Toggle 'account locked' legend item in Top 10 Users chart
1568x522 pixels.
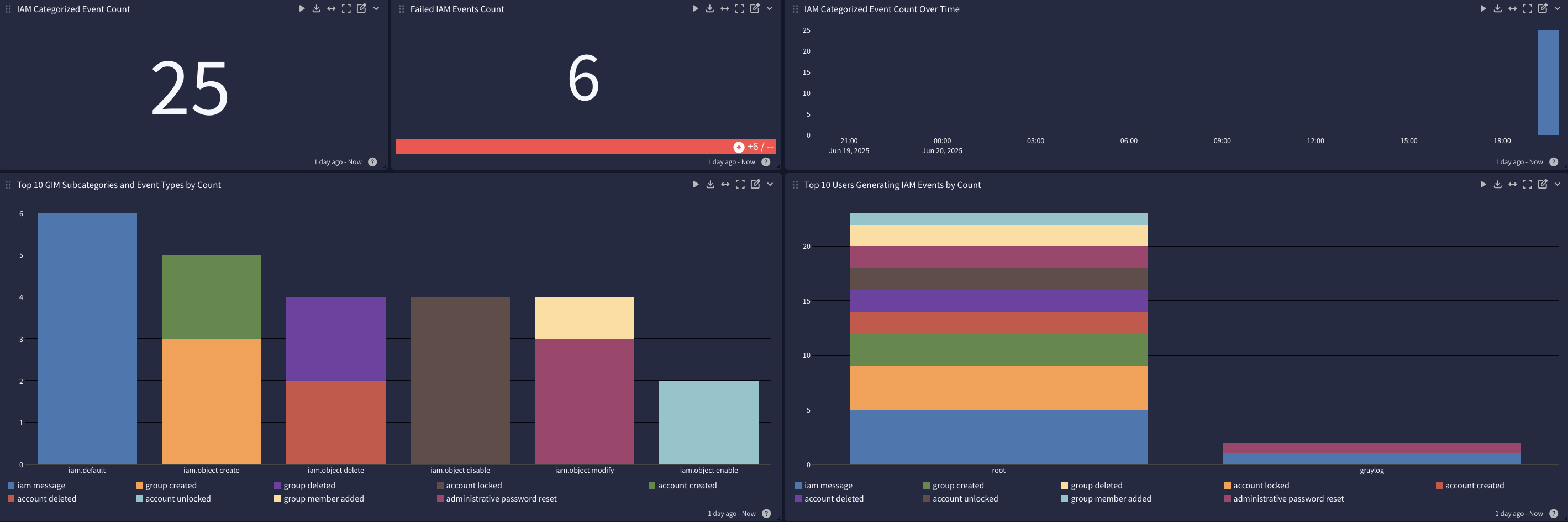[1261, 486]
